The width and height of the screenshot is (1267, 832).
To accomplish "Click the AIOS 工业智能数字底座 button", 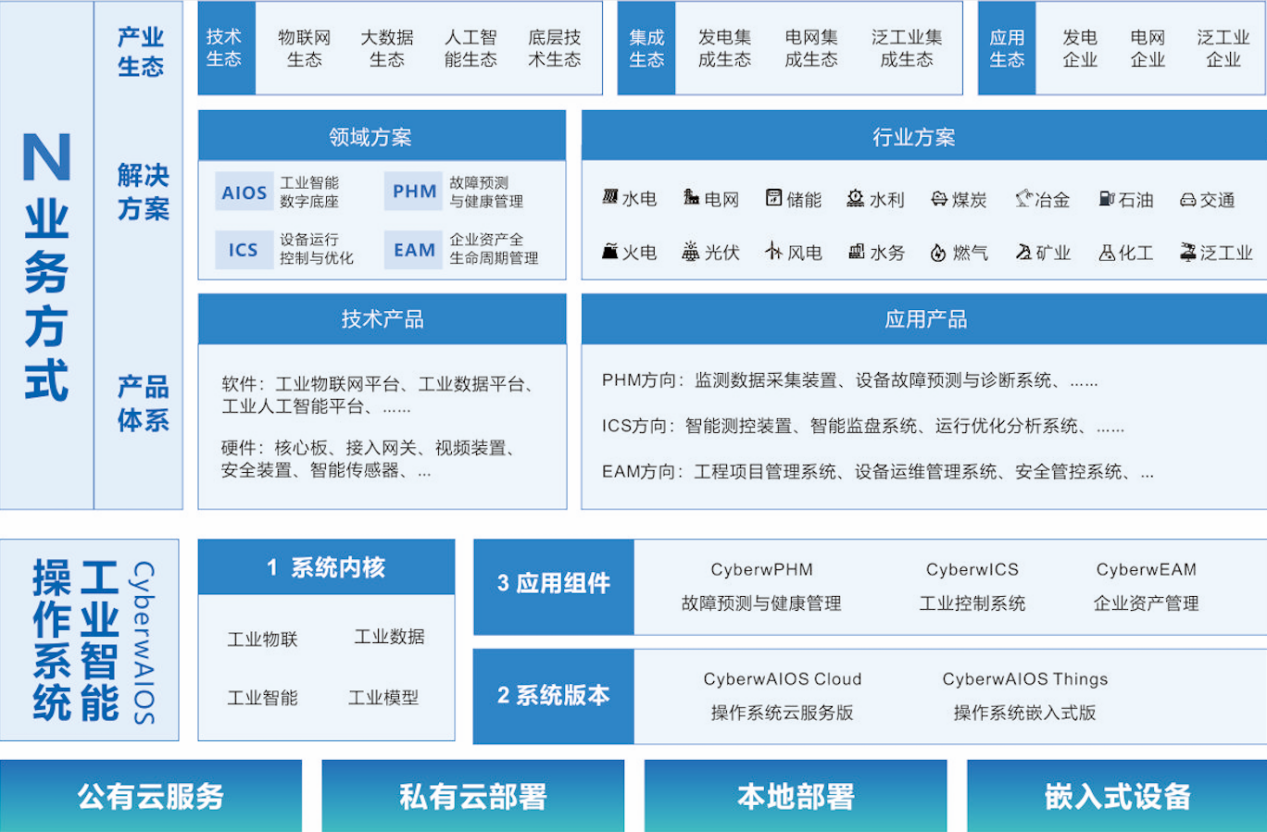I will coord(243,191).
